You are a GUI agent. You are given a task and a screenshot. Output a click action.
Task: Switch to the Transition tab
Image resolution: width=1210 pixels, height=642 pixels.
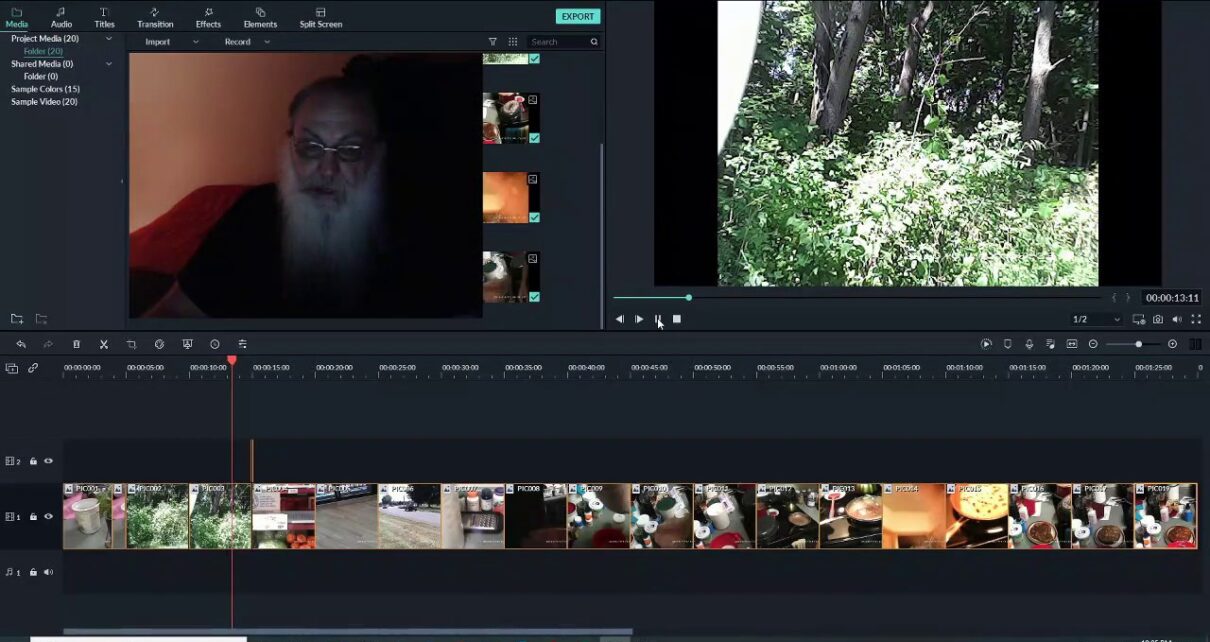[155, 18]
